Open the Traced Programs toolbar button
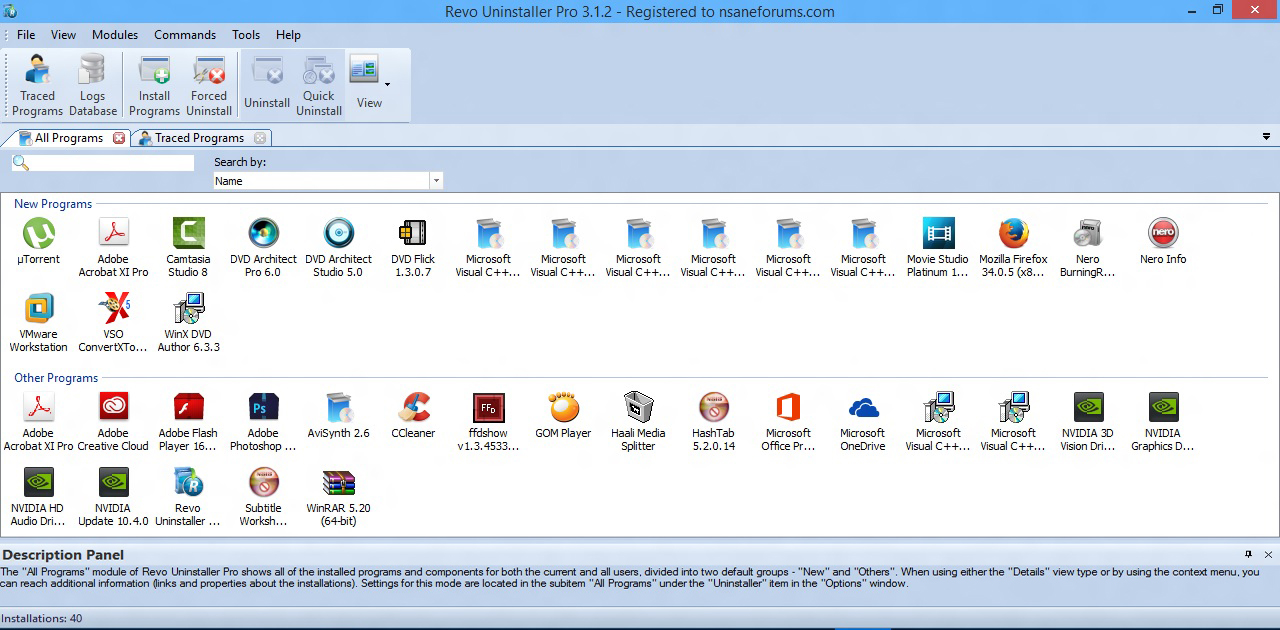1280x630 pixels. pos(38,86)
